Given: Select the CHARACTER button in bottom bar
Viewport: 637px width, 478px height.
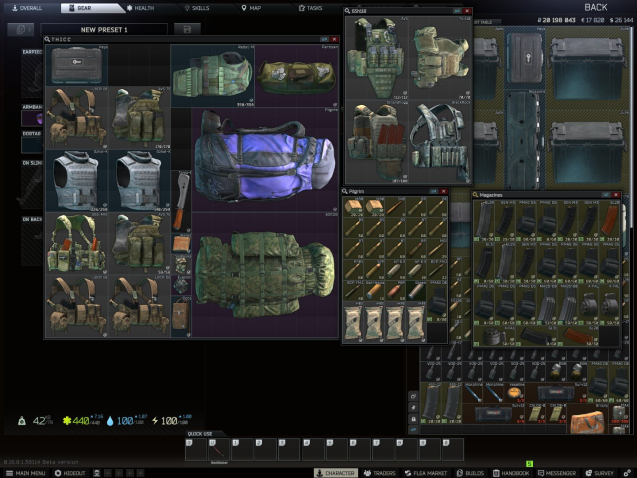Looking at the screenshot, I should (336, 473).
